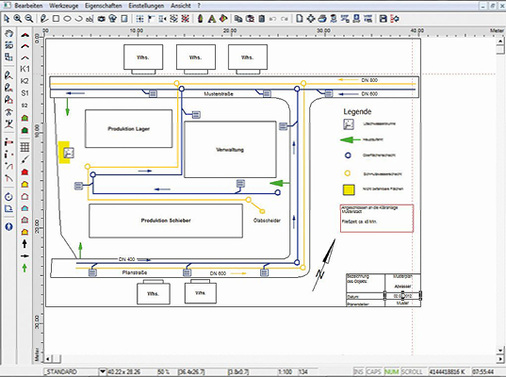Click the floppy disk save icon
The width and height of the screenshot is (506, 377).
tap(383, 19)
